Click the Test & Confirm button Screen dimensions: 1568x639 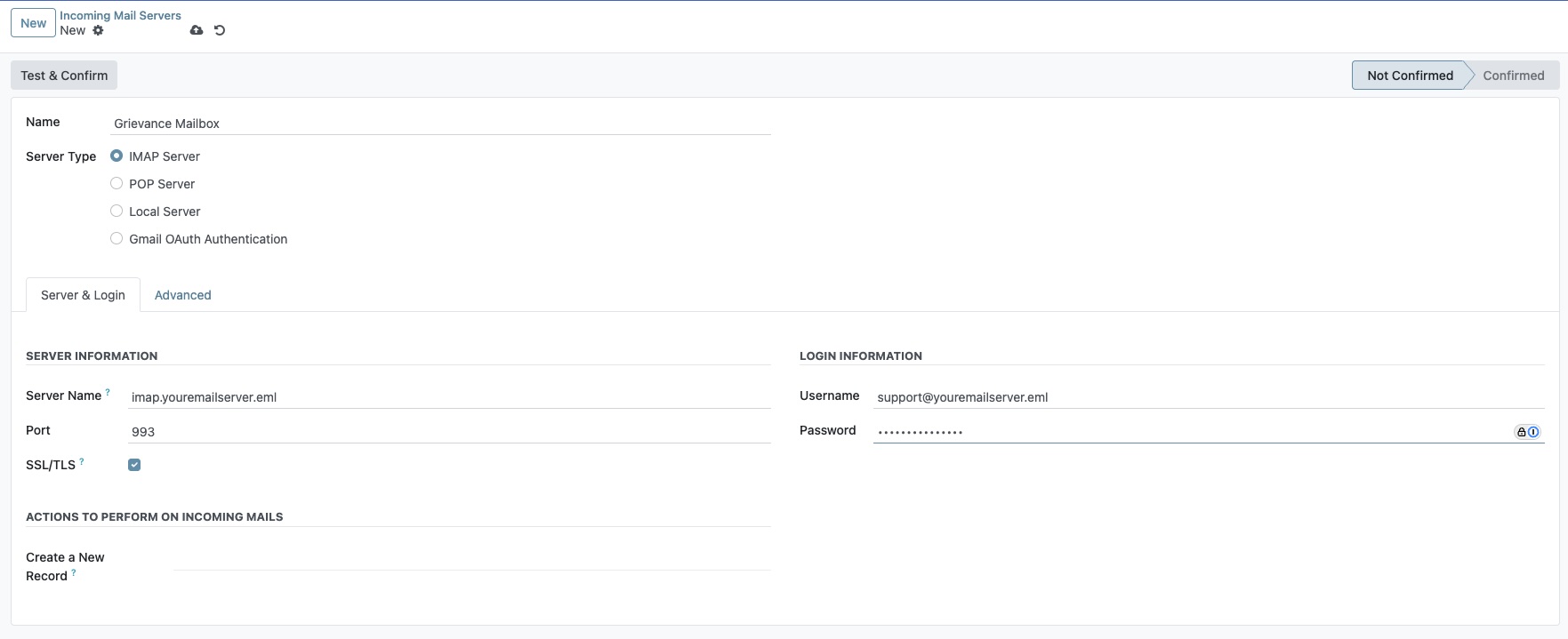[x=64, y=76]
